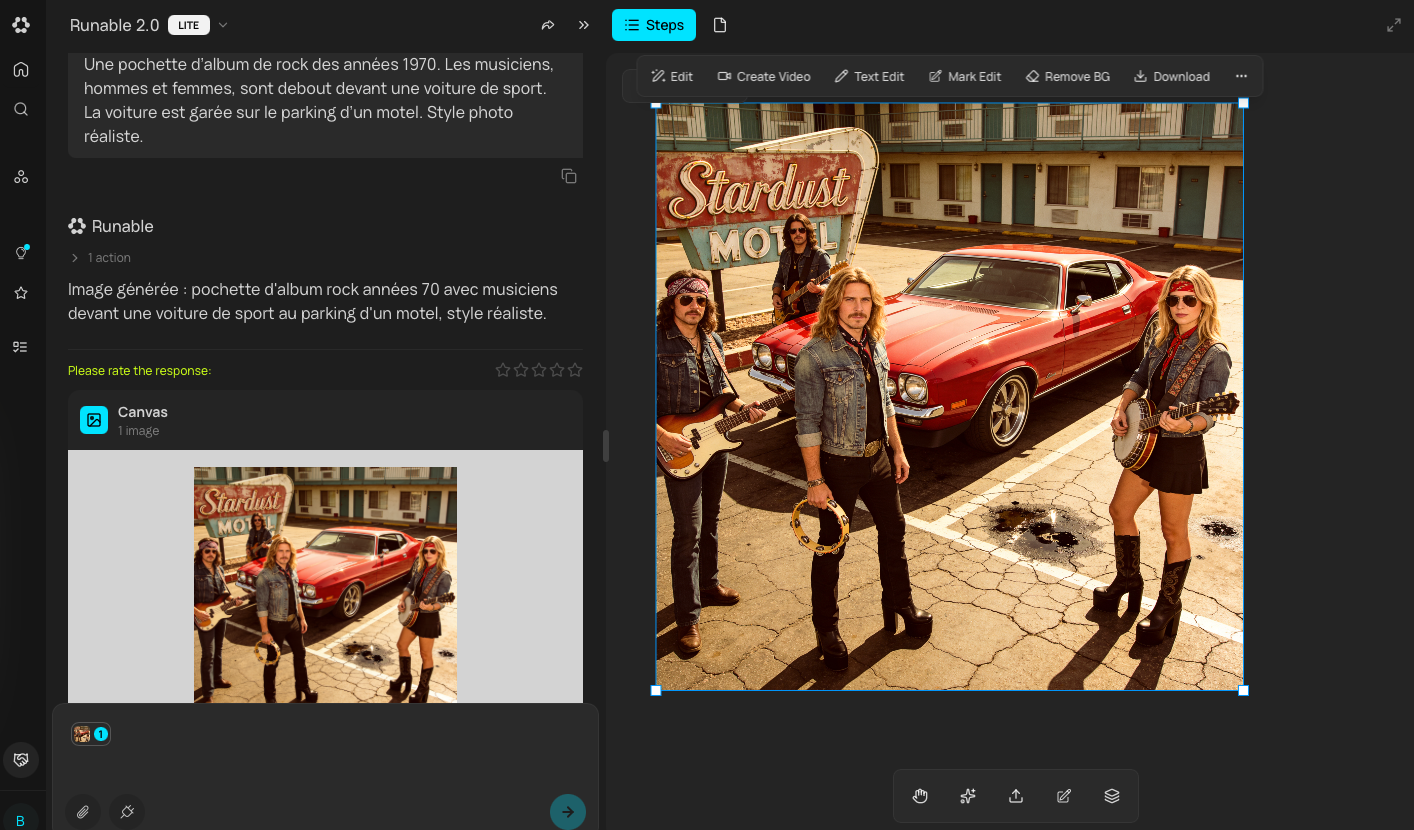Screen dimensions: 1414x830
Task: Click the upload icon in bottom toolbar
Action: click(x=1016, y=796)
